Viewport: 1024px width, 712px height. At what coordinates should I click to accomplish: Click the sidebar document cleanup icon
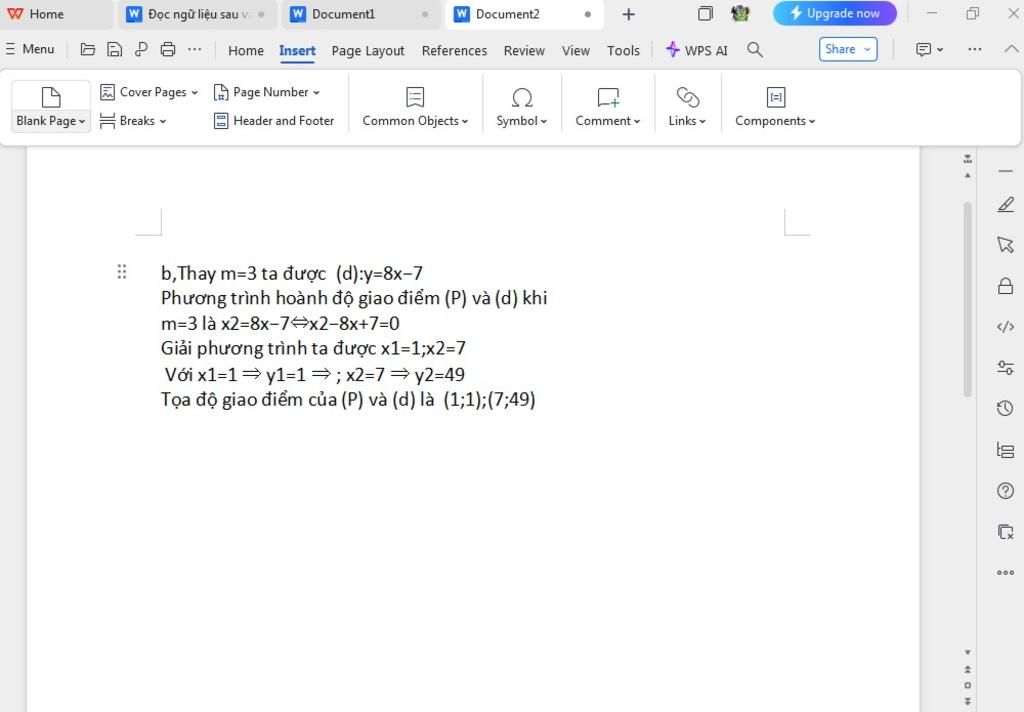tap(1006, 532)
